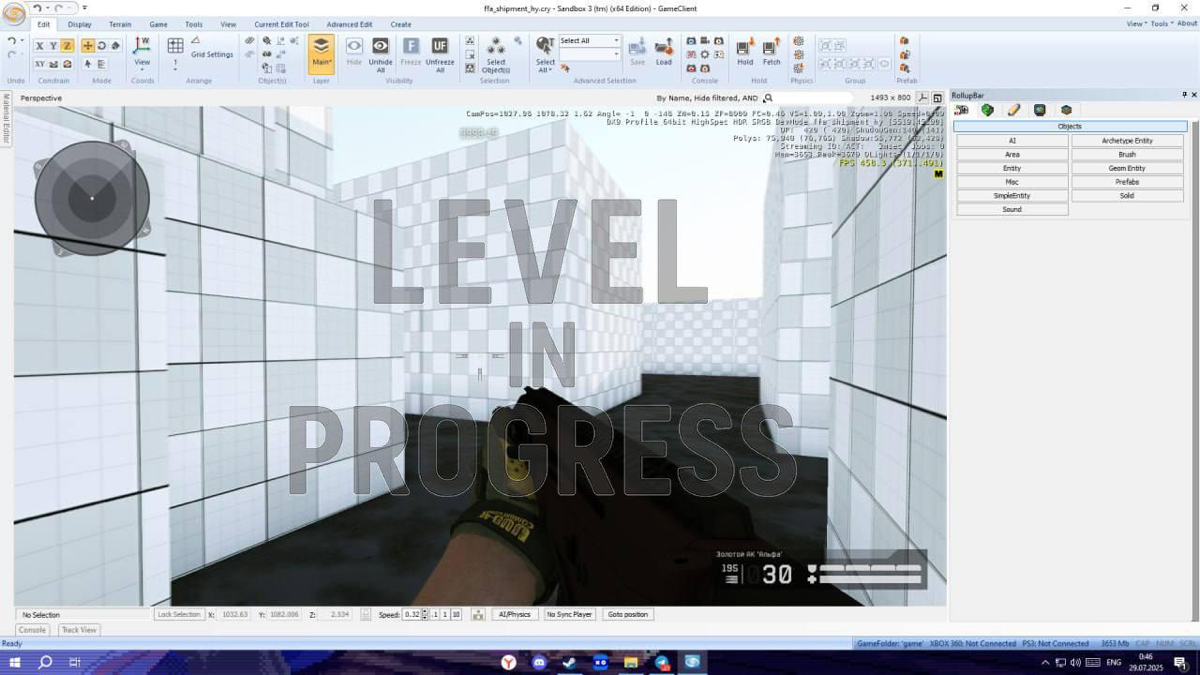Viewport: 1200px width, 675px height.
Task: Select the XY plane constraint
Action: pyautogui.click(x=40, y=64)
